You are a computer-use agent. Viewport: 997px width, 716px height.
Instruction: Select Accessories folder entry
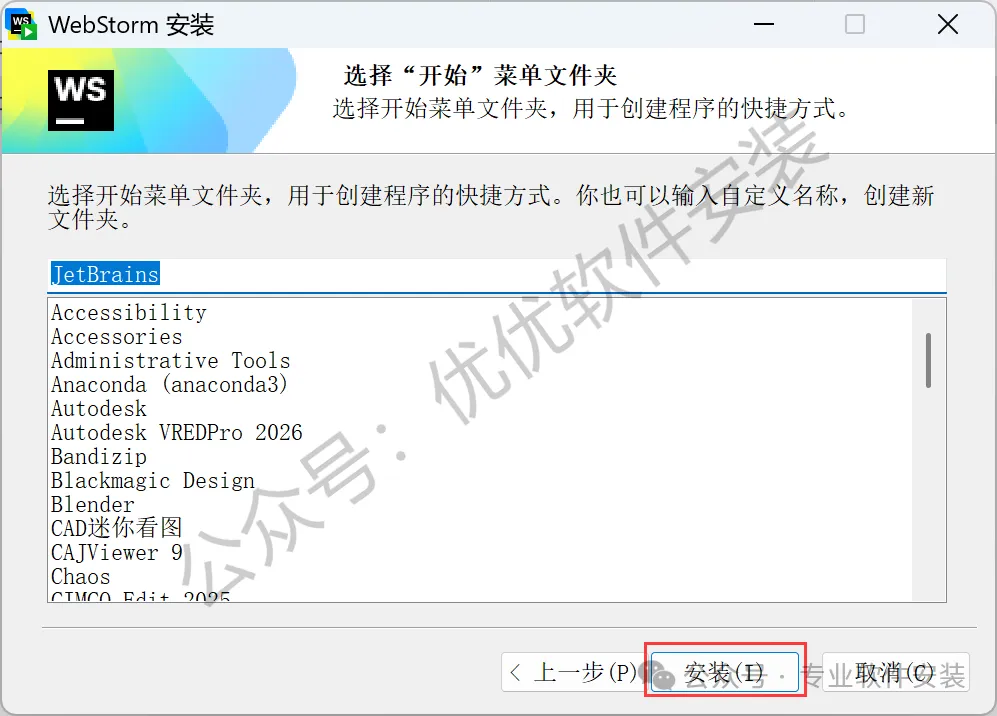point(116,336)
